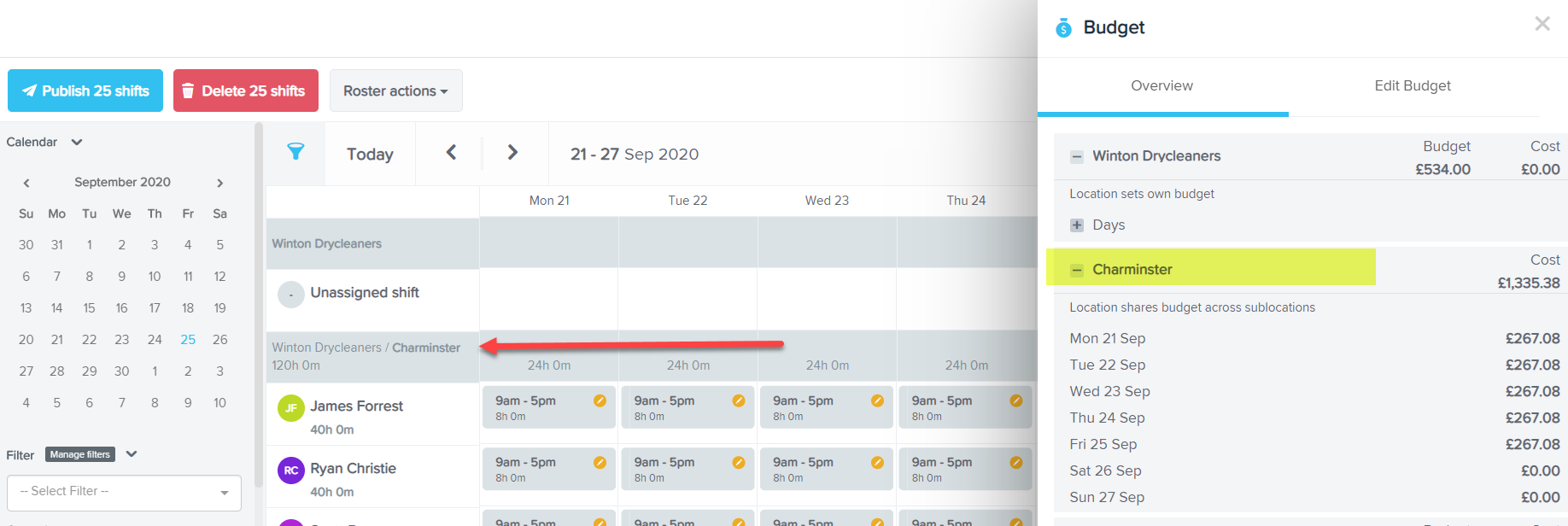Select September 21 in mini calendar
The width and height of the screenshot is (1568, 526).
tap(57, 340)
